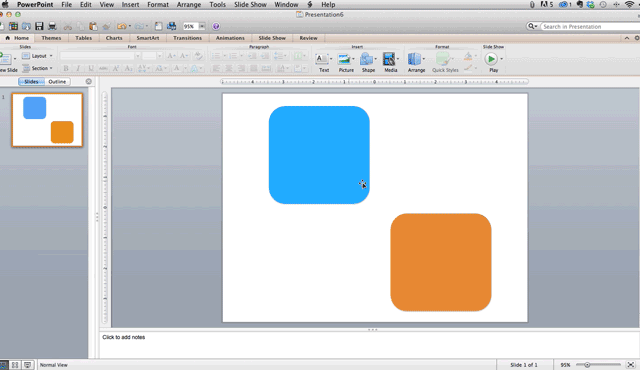640x370 pixels.
Task: Click the Insert Text box icon
Action: pyautogui.click(x=322, y=59)
